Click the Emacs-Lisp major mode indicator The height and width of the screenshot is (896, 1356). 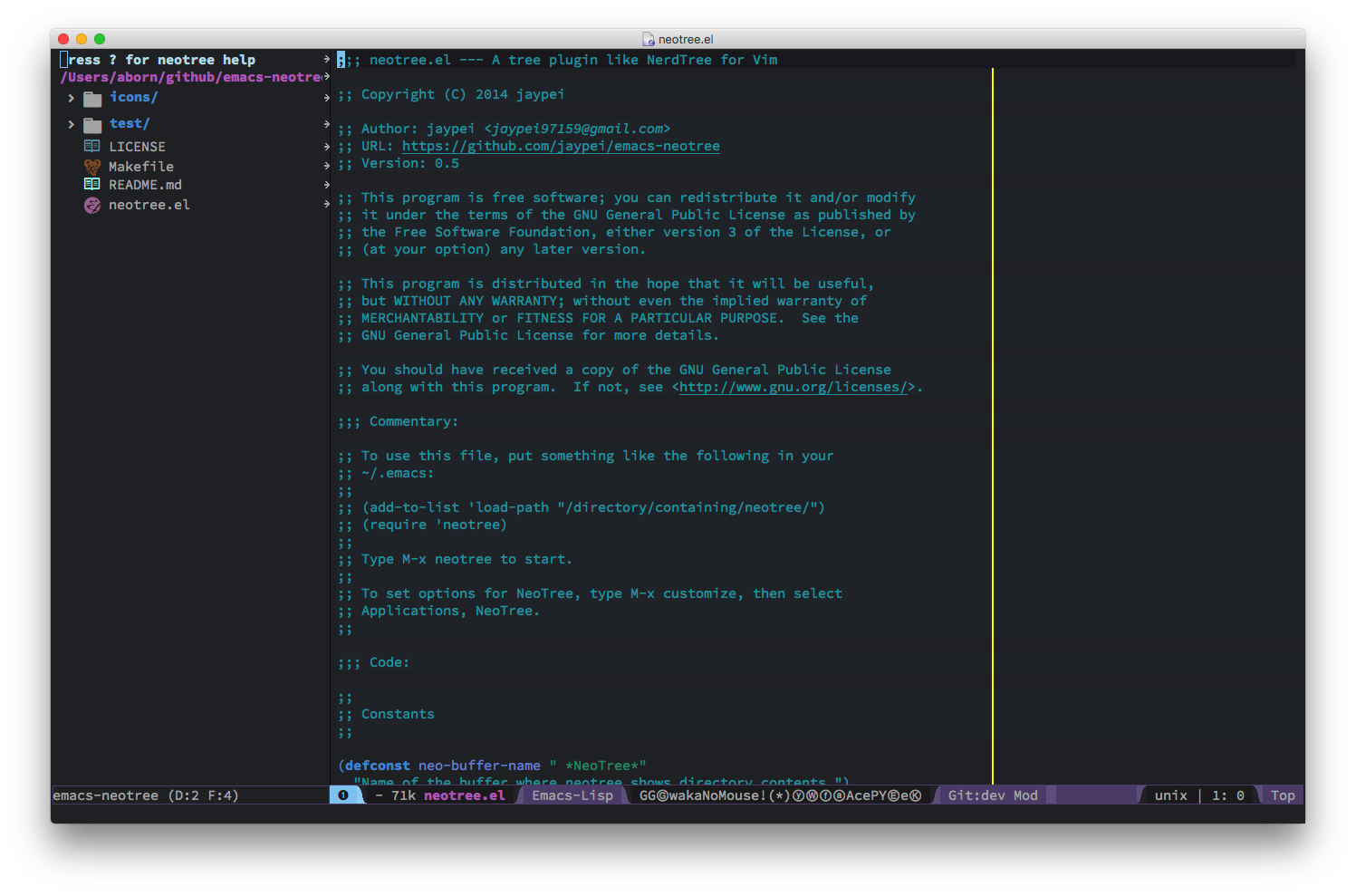tap(572, 795)
